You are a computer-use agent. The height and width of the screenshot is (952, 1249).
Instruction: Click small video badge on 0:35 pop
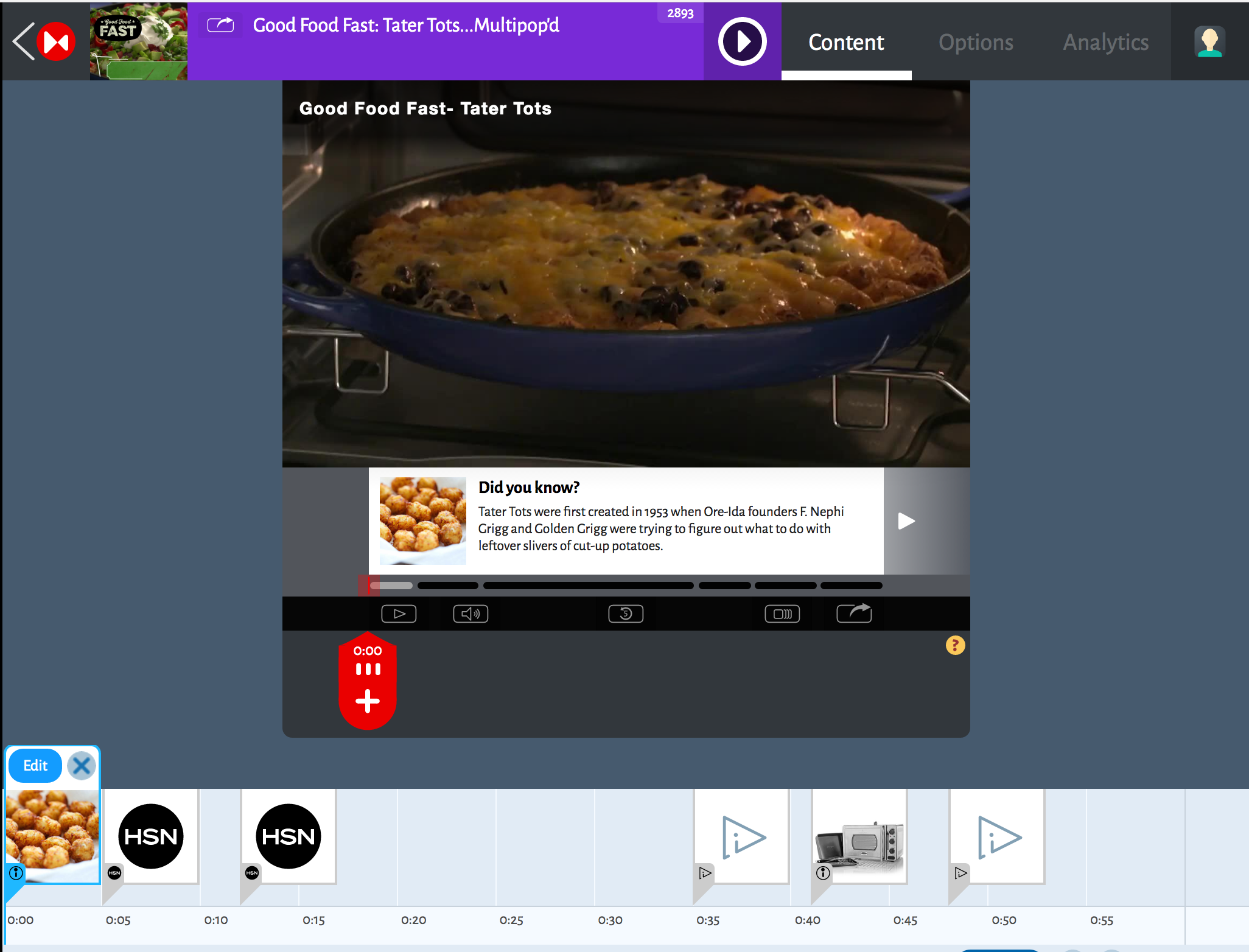(705, 873)
